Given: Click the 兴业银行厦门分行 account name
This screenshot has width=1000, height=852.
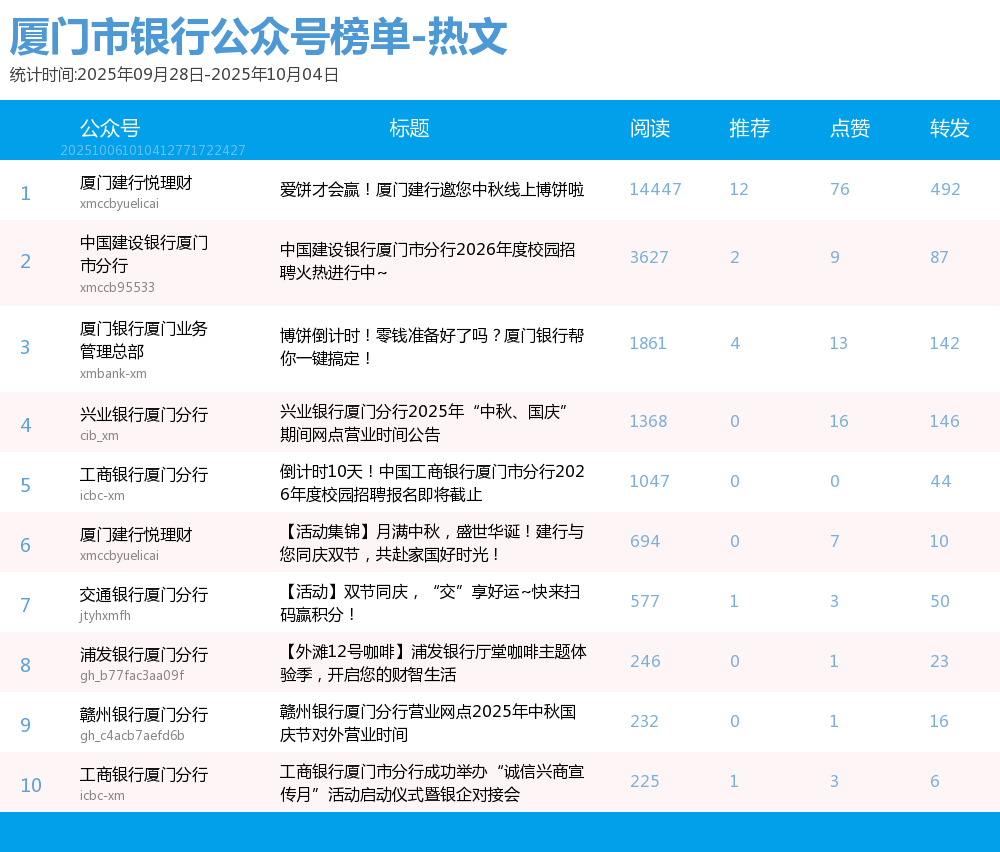Looking at the screenshot, I should (x=144, y=414).
